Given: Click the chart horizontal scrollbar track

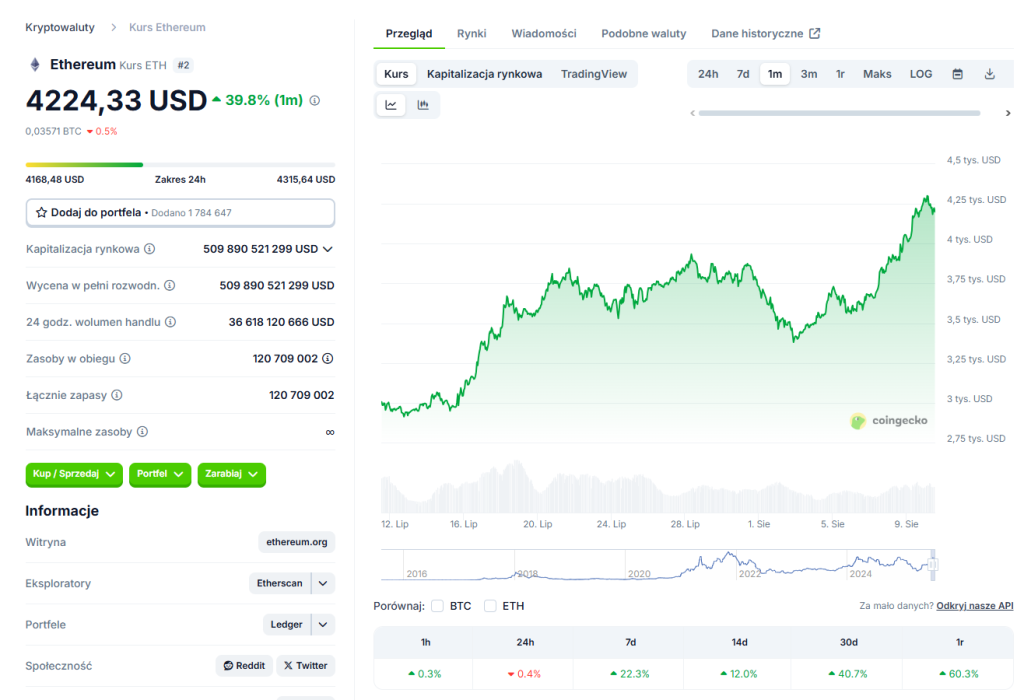Looking at the screenshot, I should pyautogui.click(x=839, y=114).
